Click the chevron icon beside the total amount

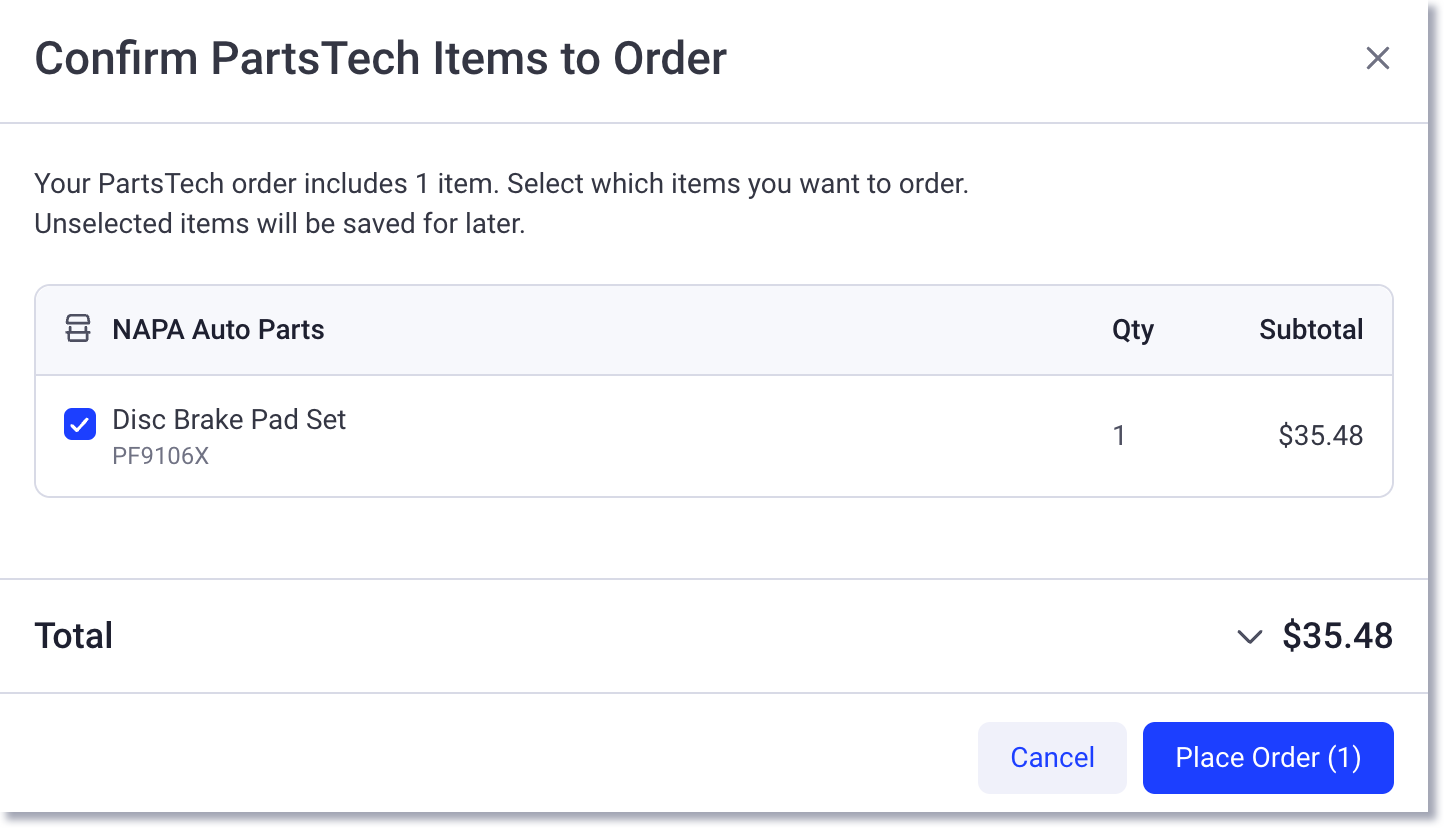pyautogui.click(x=1249, y=637)
